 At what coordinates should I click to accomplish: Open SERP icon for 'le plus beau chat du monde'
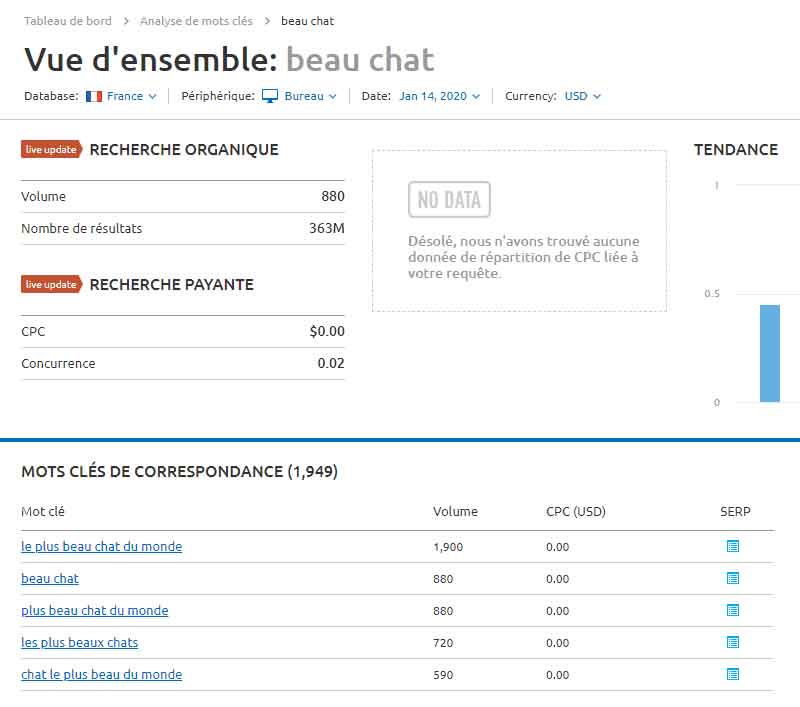click(x=733, y=546)
